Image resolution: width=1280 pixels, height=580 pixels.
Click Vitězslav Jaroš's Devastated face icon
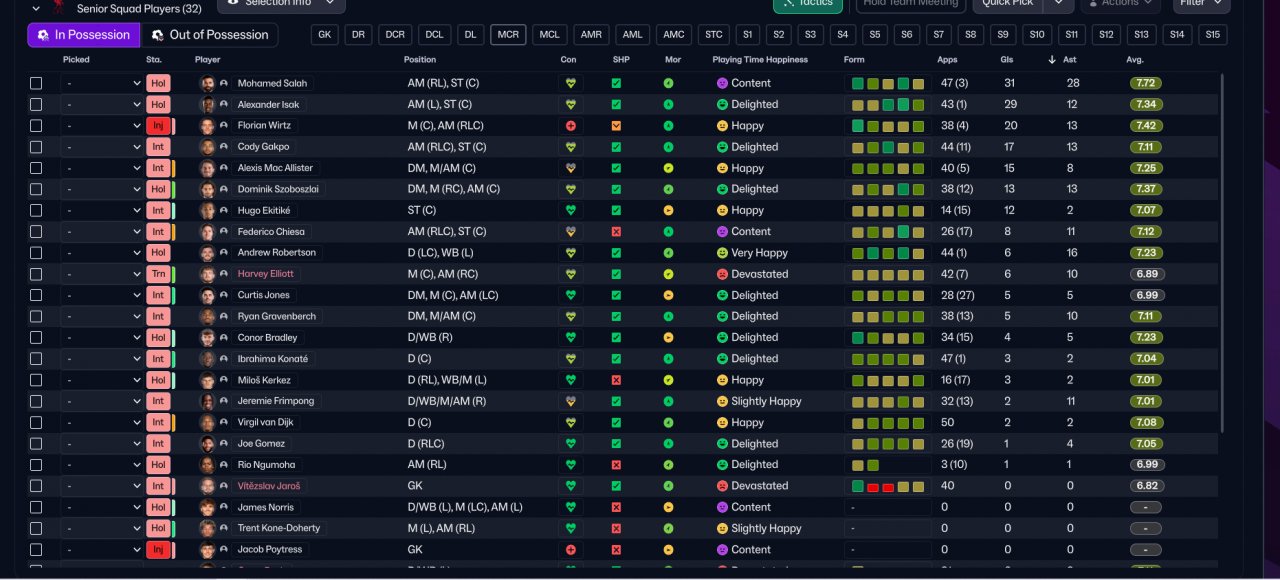click(x=722, y=486)
